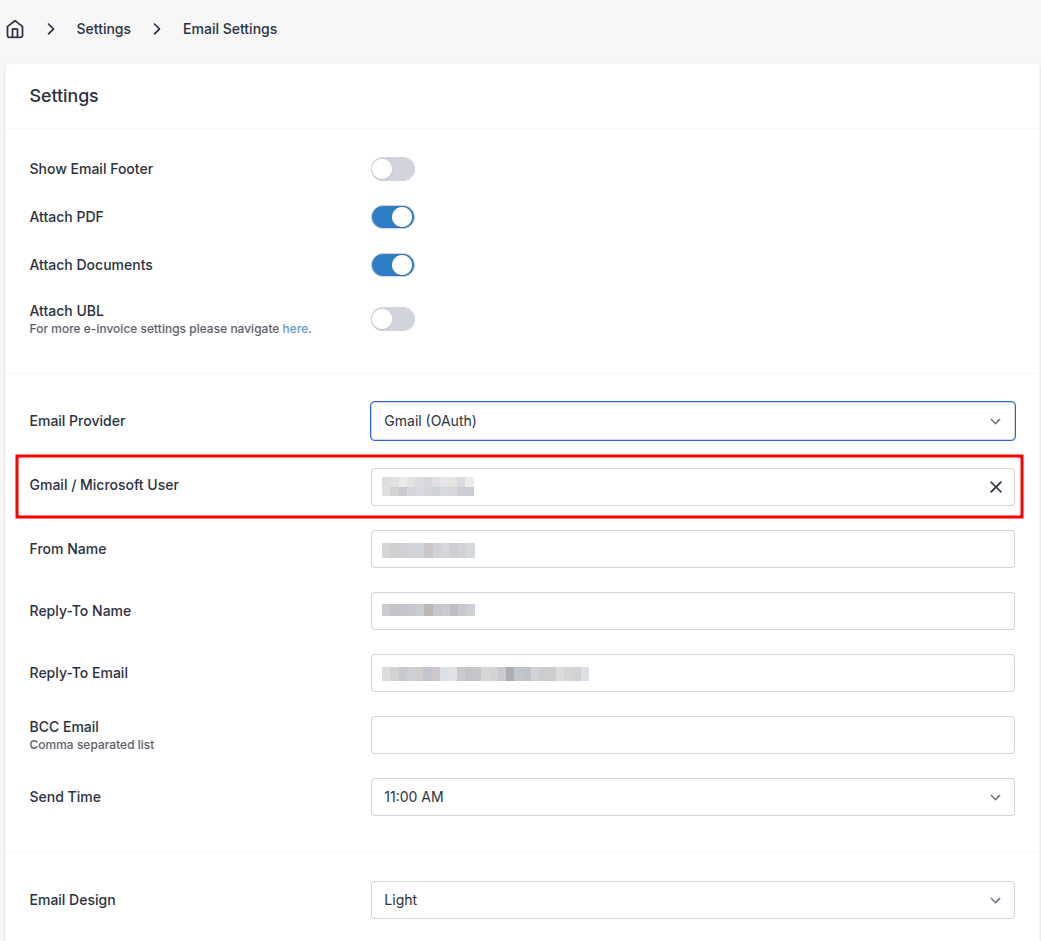Image resolution: width=1041 pixels, height=941 pixels.
Task: Click the Settings page heading
Action: point(63,95)
